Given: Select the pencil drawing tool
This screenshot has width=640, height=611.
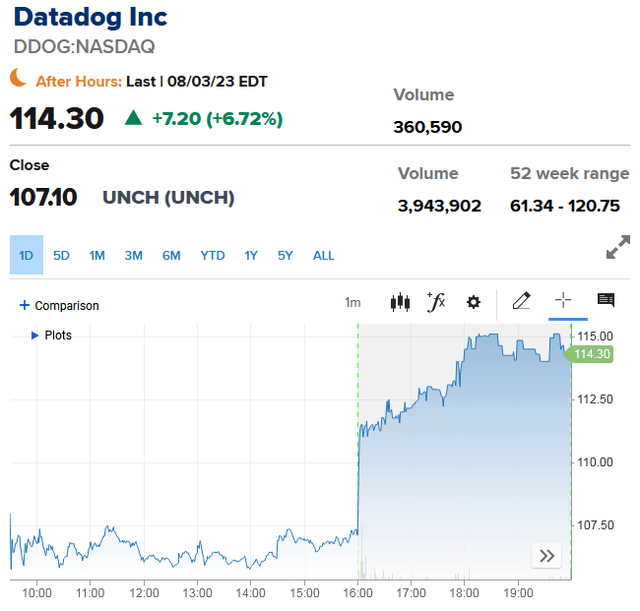Looking at the screenshot, I should pyautogui.click(x=521, y=301).
